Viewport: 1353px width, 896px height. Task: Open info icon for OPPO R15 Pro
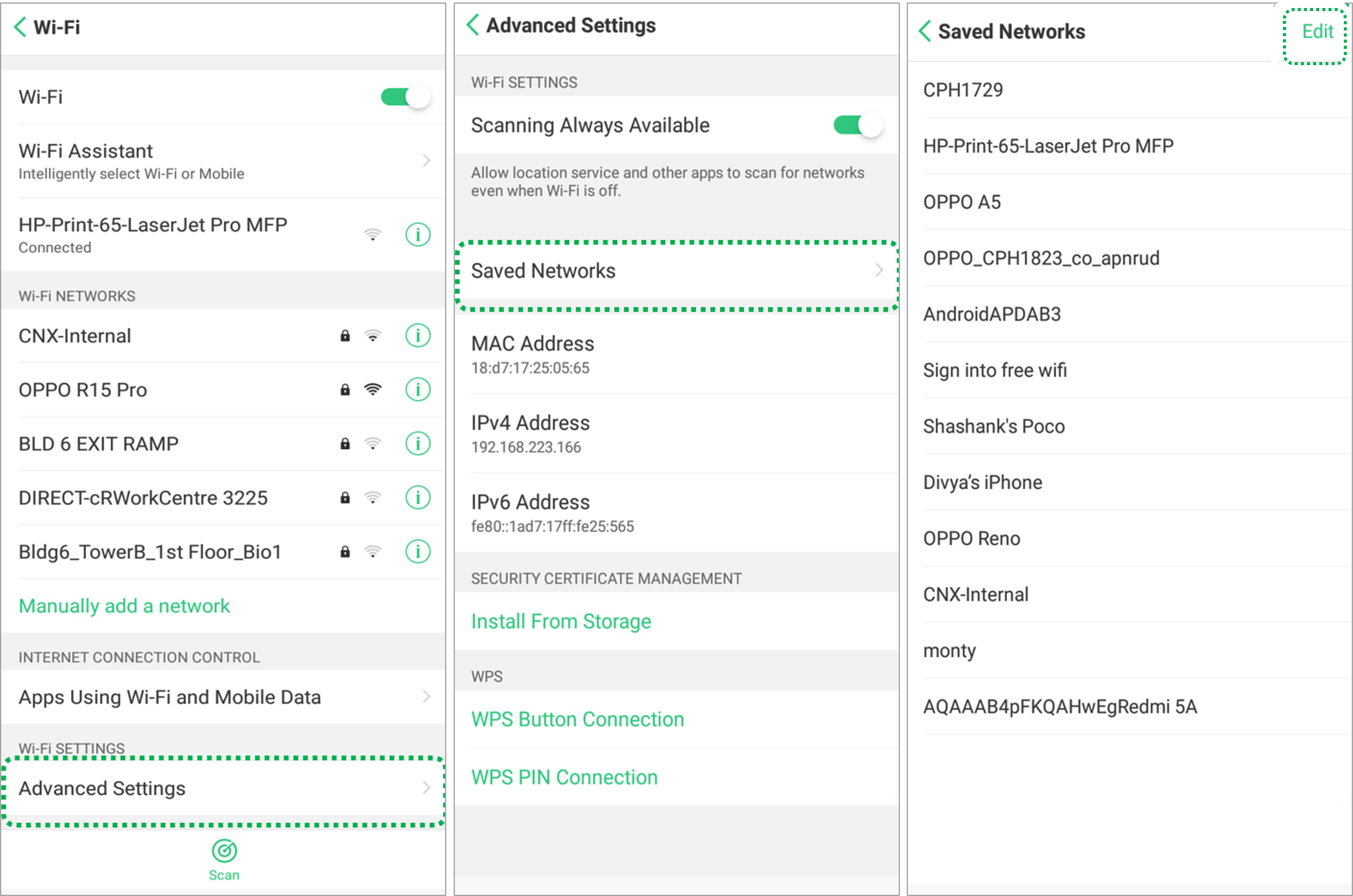[417, 390]
